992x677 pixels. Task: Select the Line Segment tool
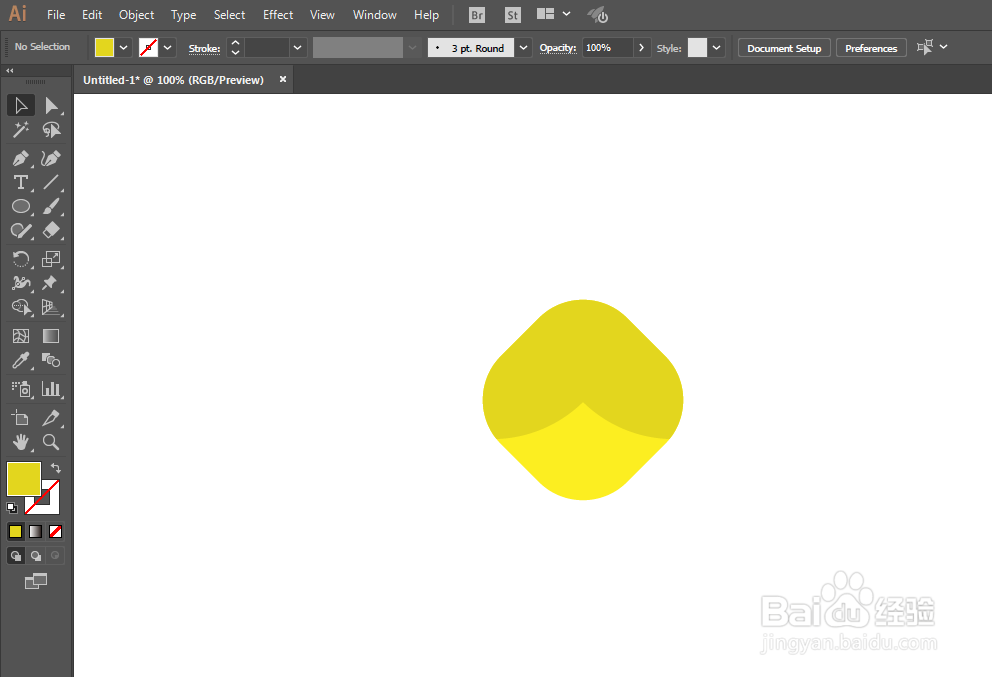point(51,182)
